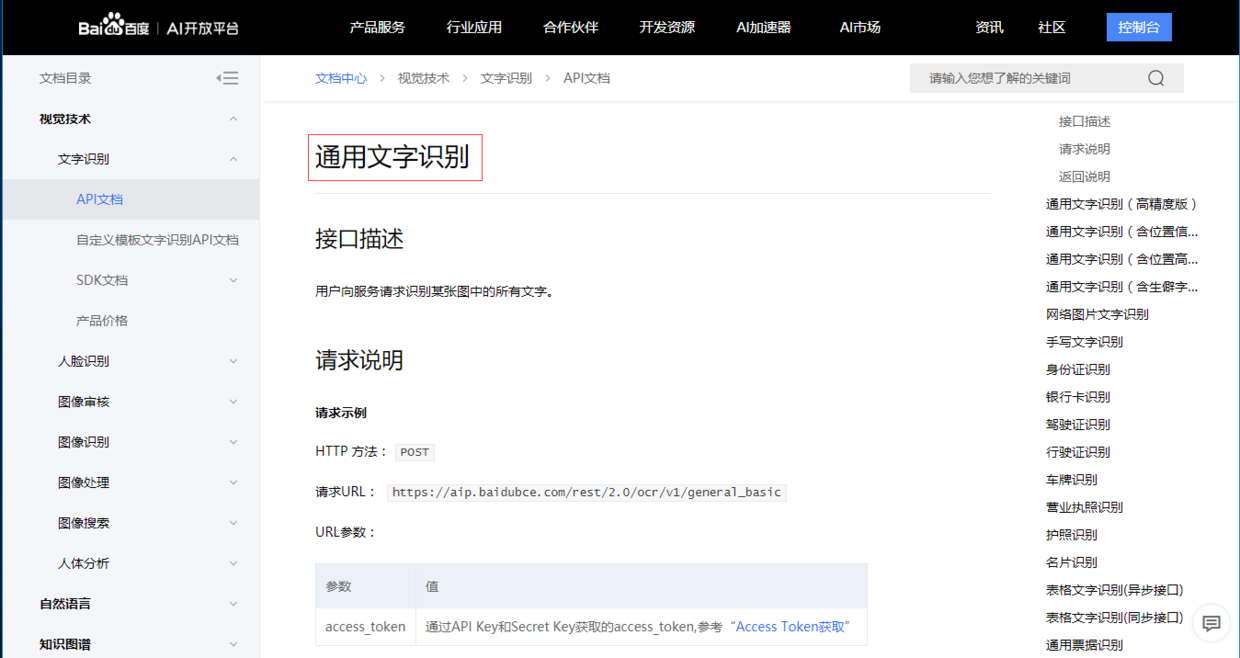Open 产品价格 in the sidebar
1240x658 pixels.
[102, 321]
